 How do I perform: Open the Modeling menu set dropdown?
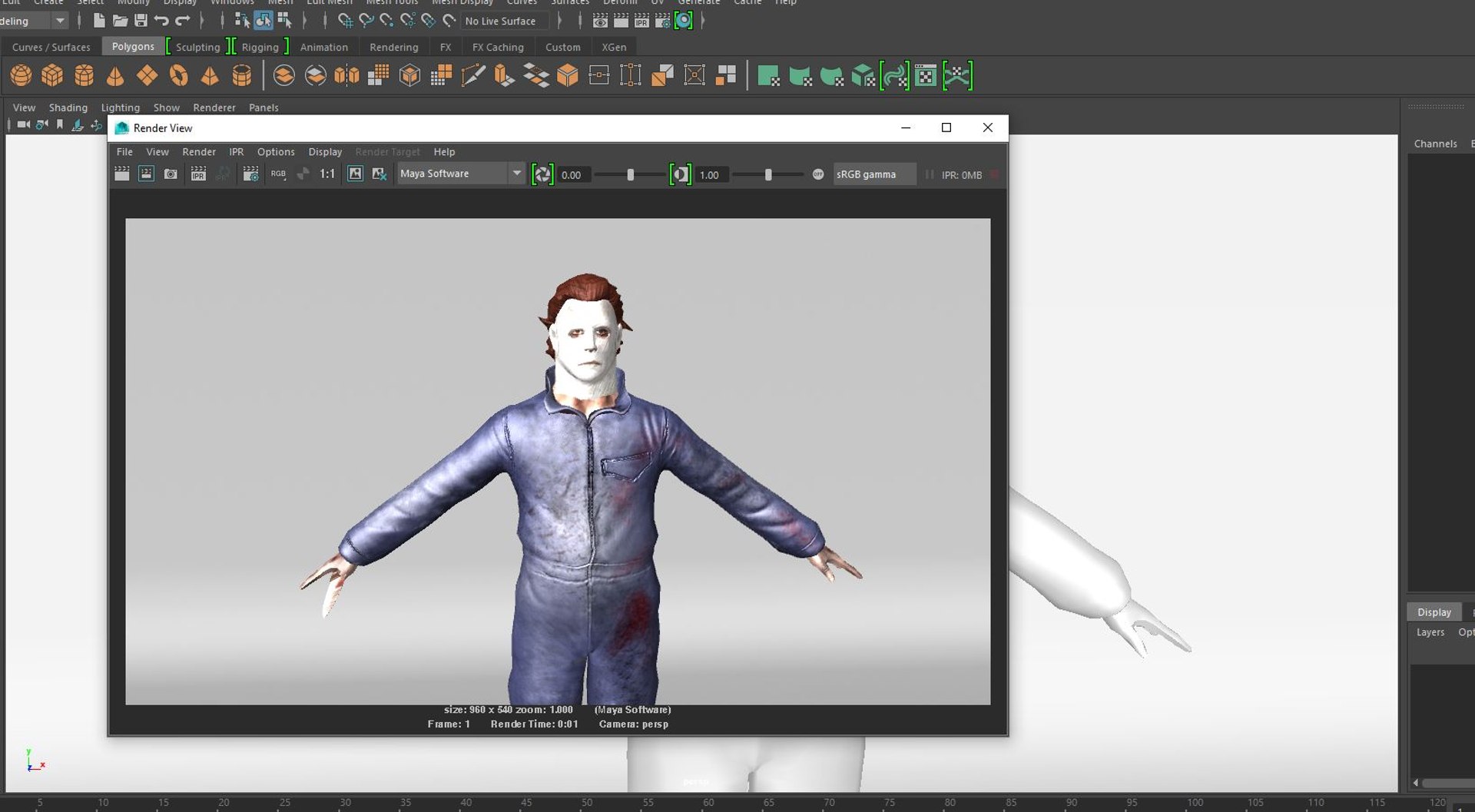pyautogui.click(x=34, y=21)
